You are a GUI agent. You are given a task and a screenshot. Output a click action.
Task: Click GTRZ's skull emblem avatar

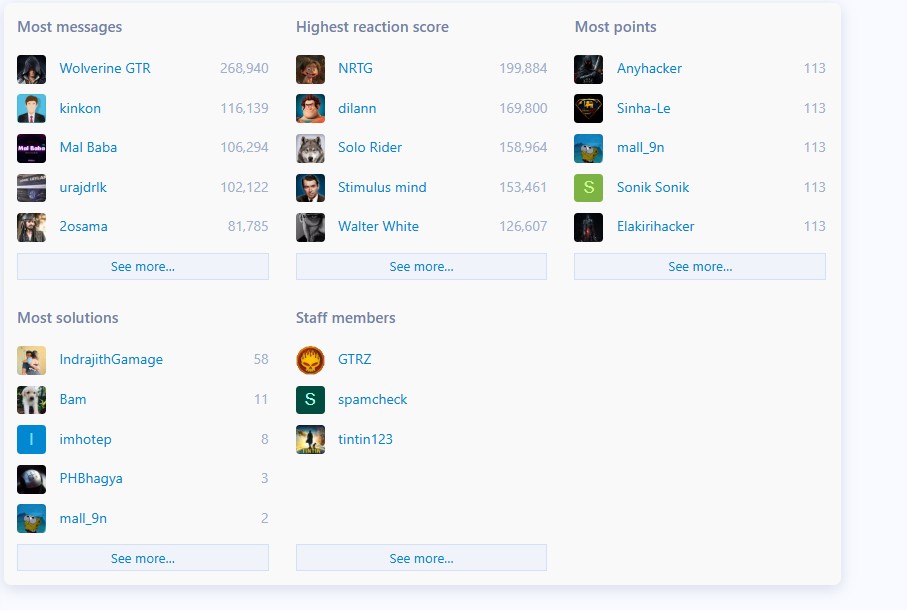(x=310, y=360)
